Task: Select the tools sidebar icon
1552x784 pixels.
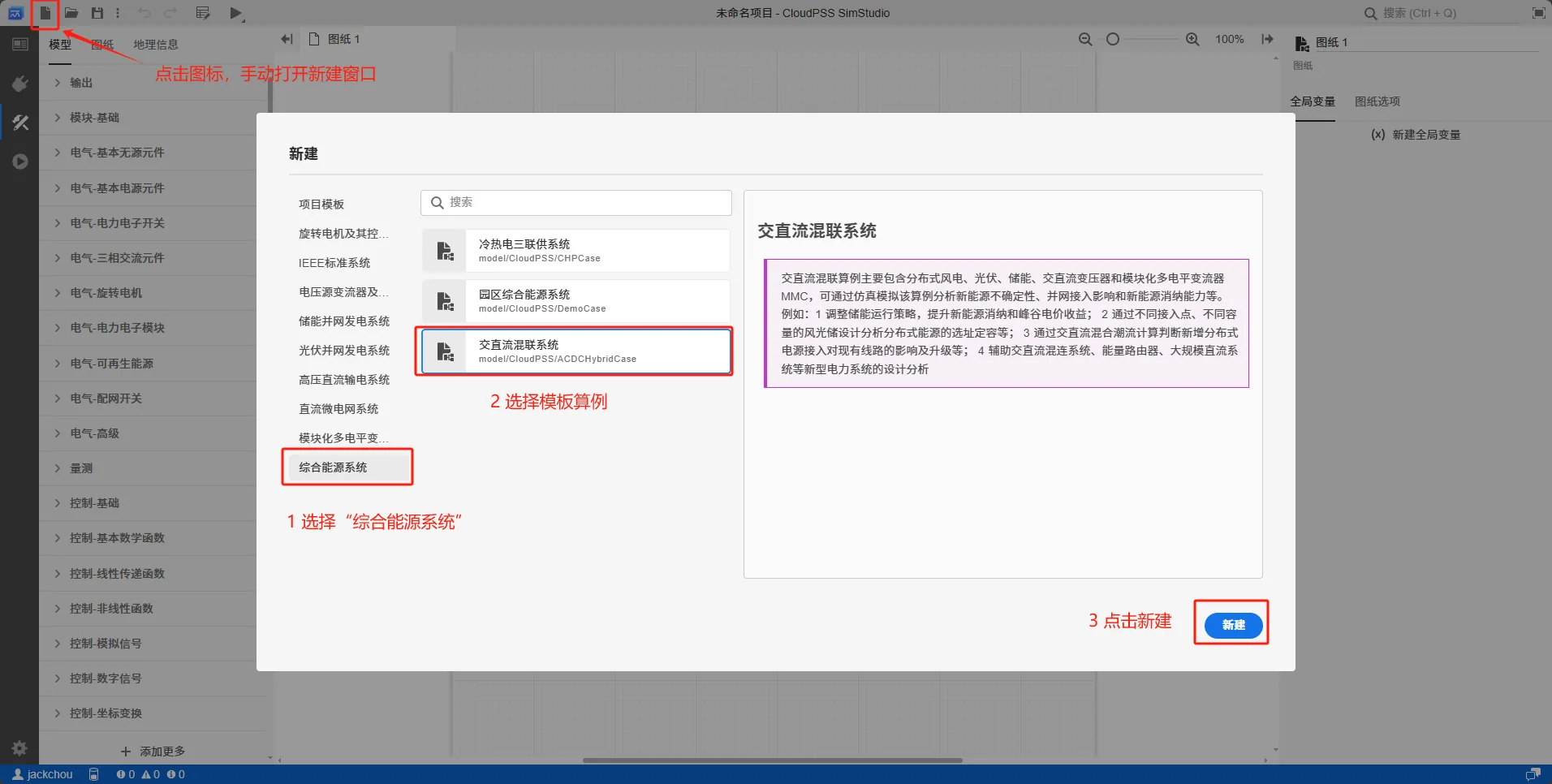Action: coord(20,123)
